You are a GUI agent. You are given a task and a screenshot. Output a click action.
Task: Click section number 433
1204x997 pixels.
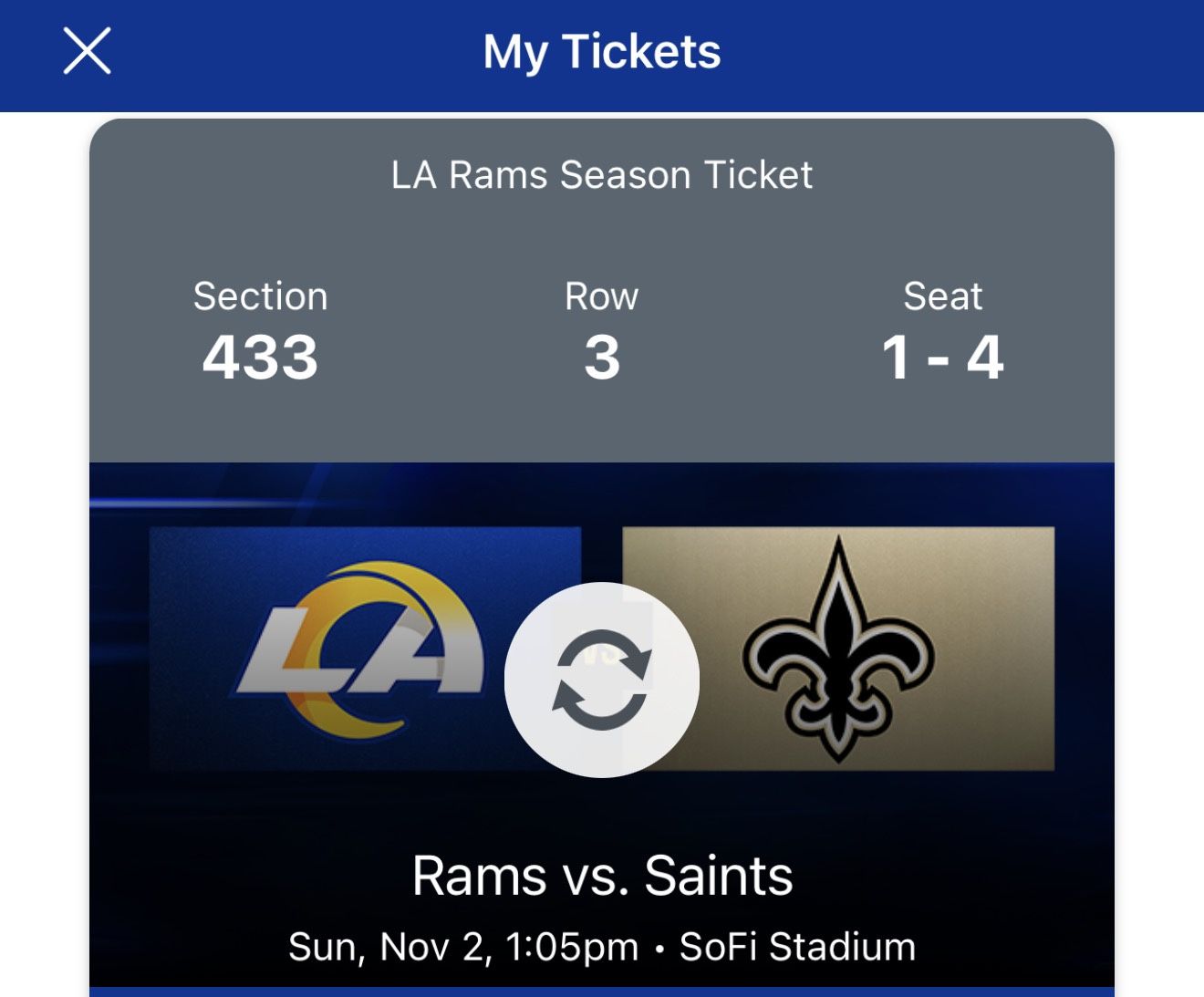click(x=260, y=357)
